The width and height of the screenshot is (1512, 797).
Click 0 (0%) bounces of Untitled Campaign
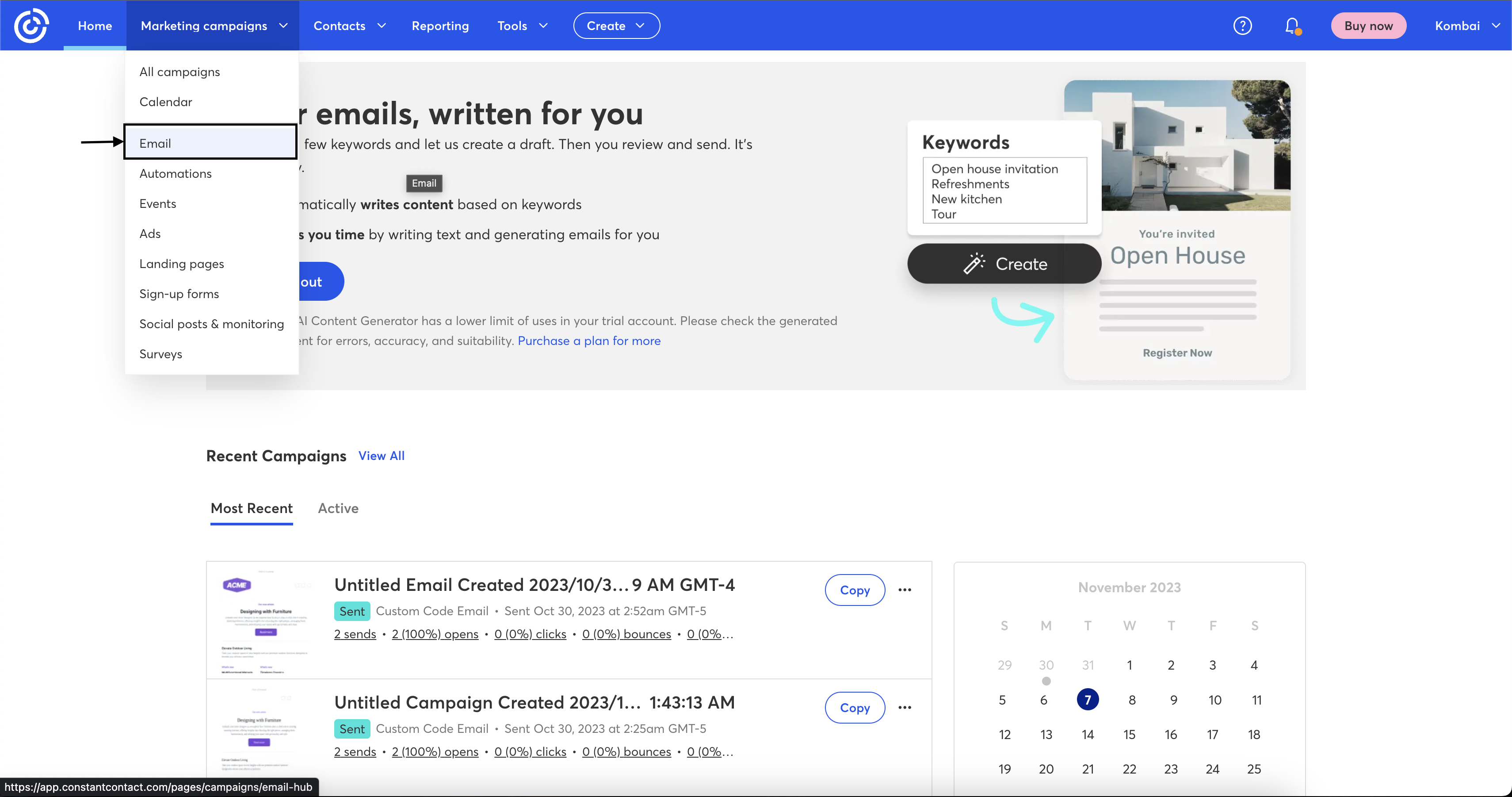[626, 752]
